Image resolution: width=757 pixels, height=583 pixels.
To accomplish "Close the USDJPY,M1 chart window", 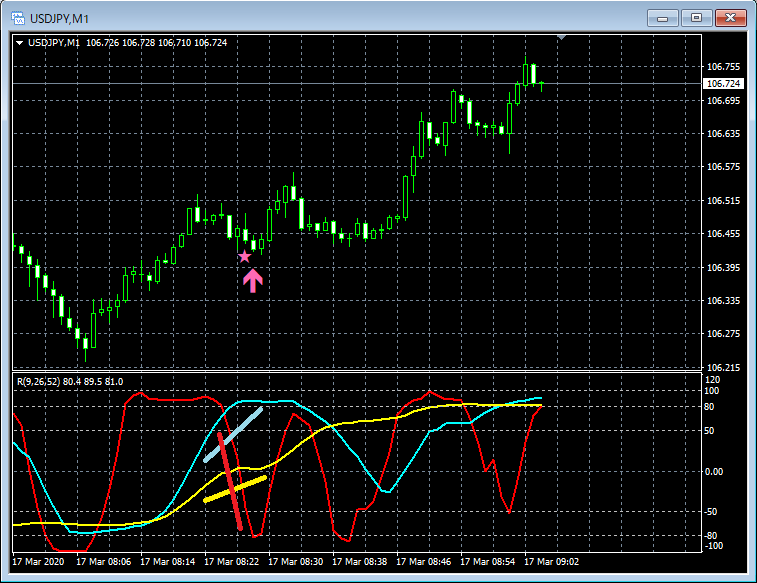I will click(730, 18).
